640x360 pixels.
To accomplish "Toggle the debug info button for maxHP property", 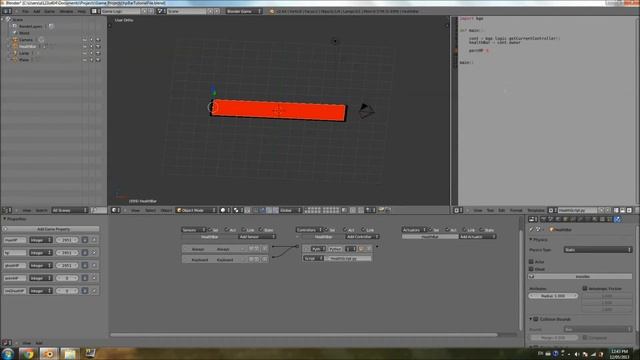I will 85,240.
